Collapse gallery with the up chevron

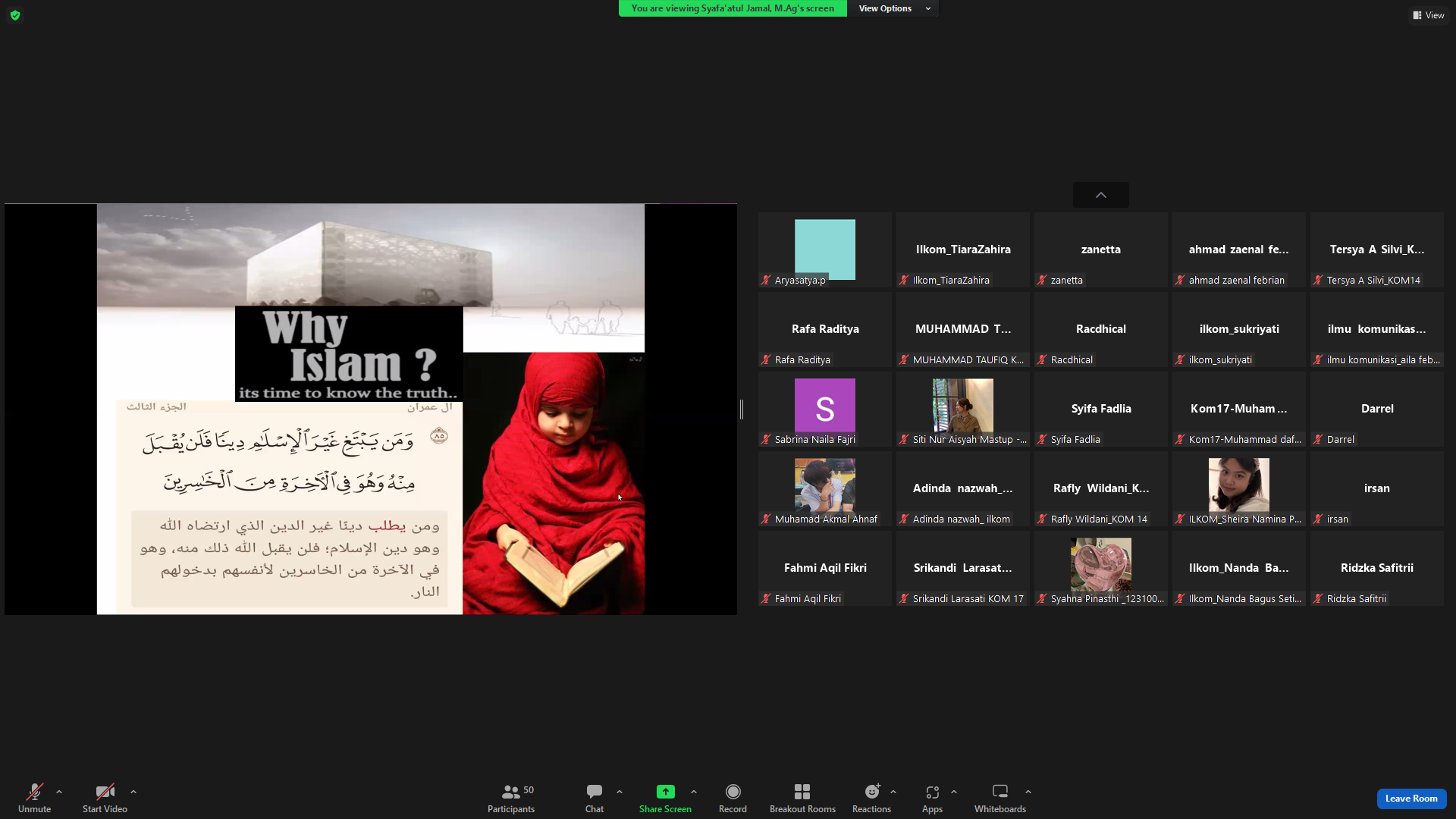(1101, 195)
